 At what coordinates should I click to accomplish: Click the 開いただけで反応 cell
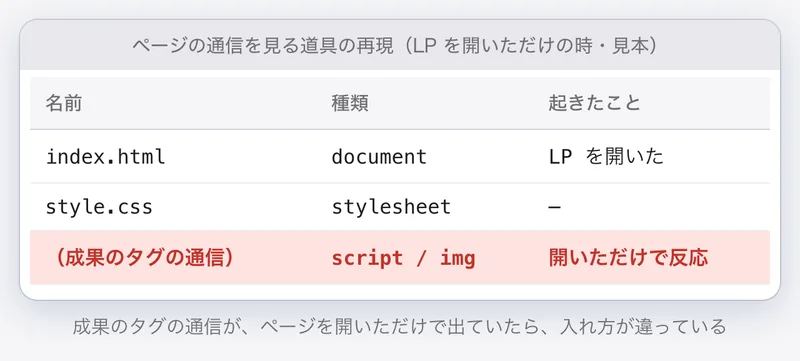click(629, 258)
